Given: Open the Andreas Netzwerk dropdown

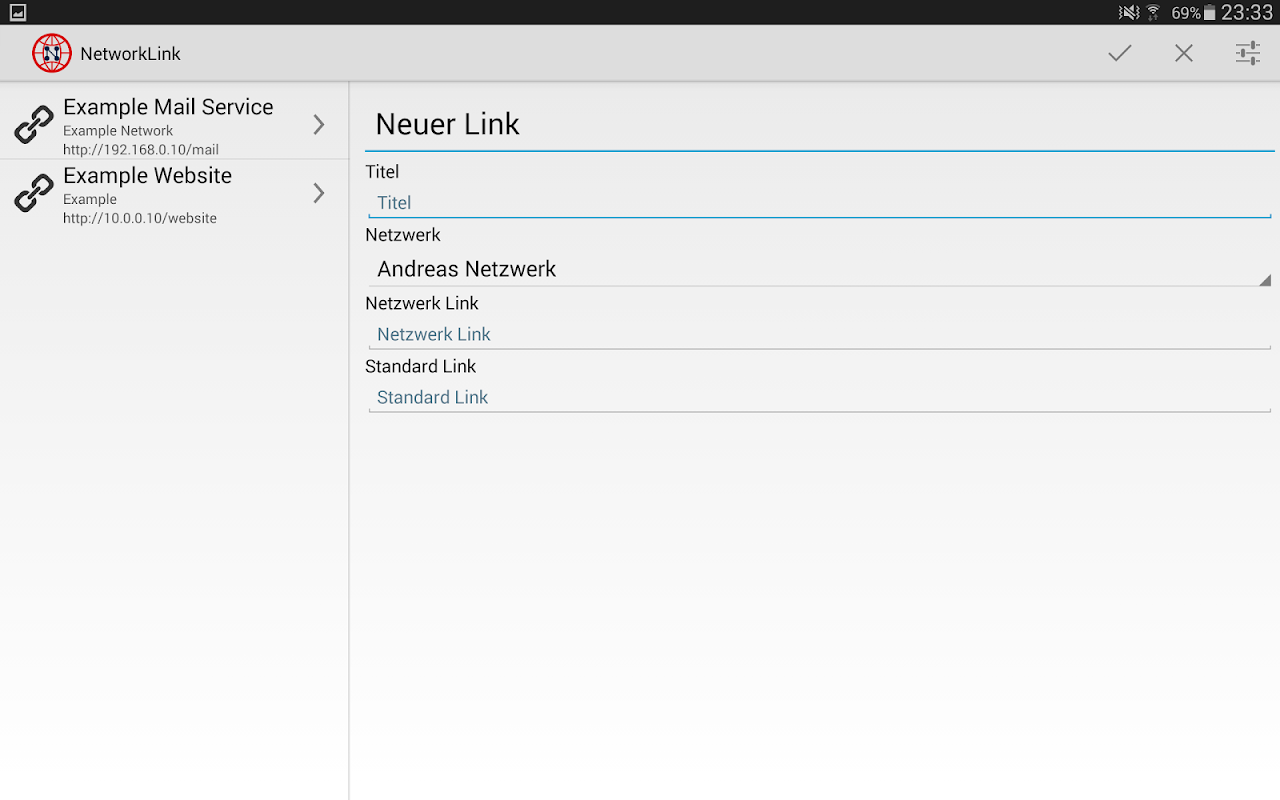Looking at the screenshot, I should pyautogui.click(x=818, y=269).
